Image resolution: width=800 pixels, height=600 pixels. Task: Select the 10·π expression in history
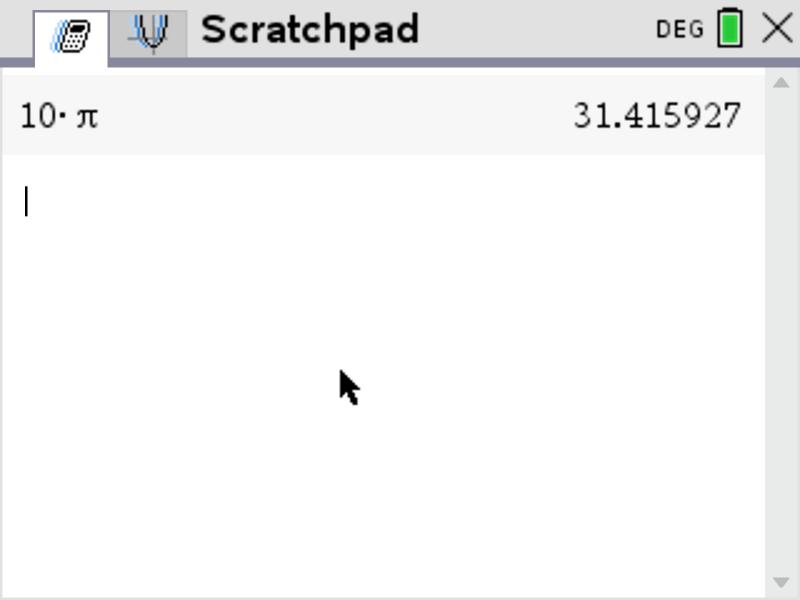59,116
